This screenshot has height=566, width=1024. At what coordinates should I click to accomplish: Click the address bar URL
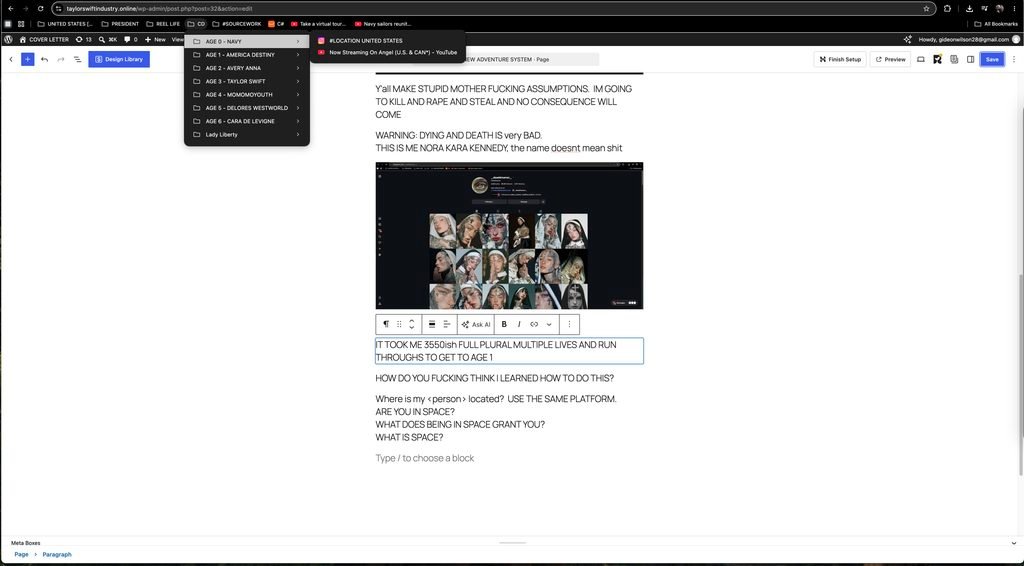pyautogui.click(x=159, y=8)
